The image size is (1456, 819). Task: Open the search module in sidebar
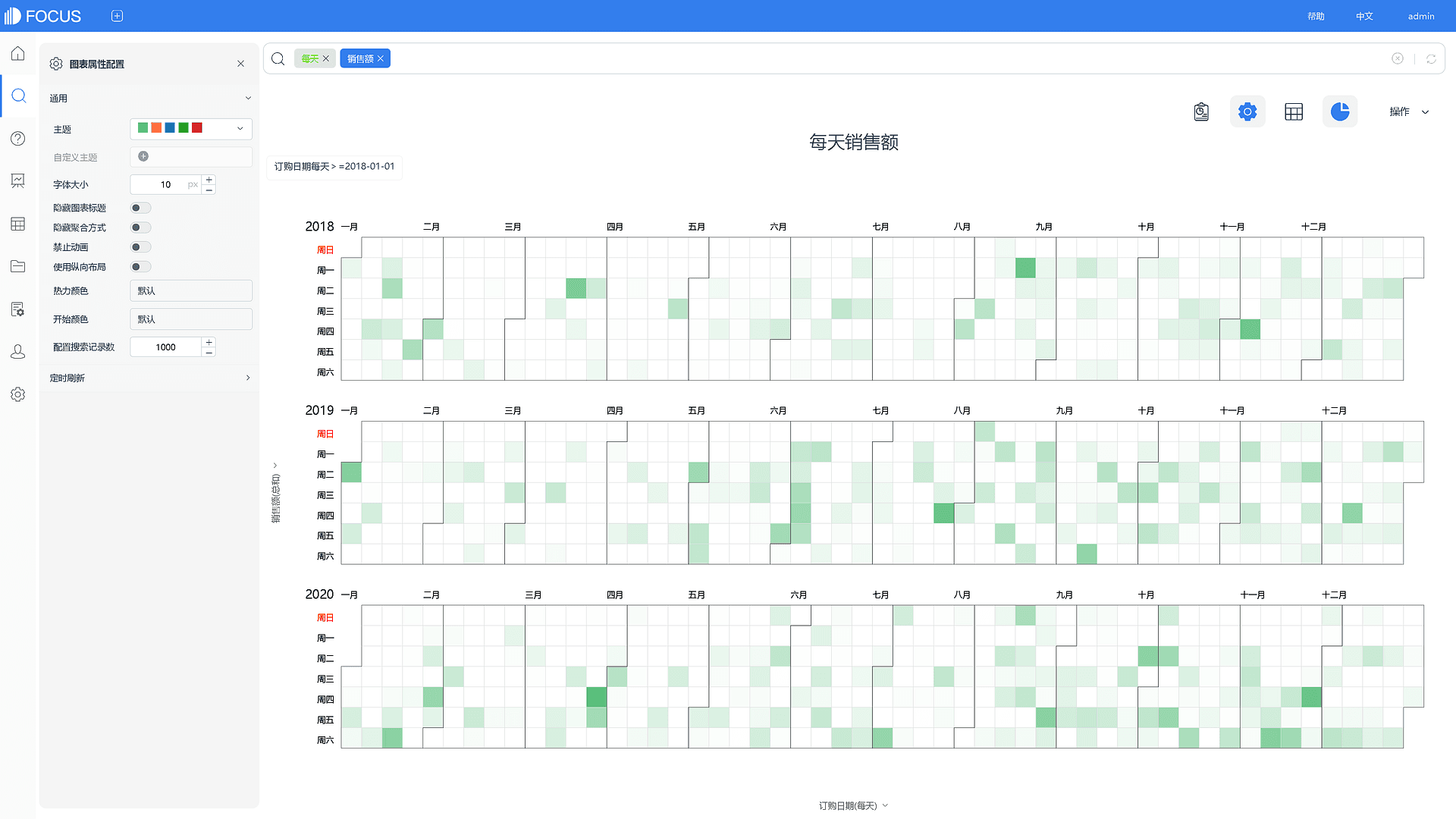[18, 96]
